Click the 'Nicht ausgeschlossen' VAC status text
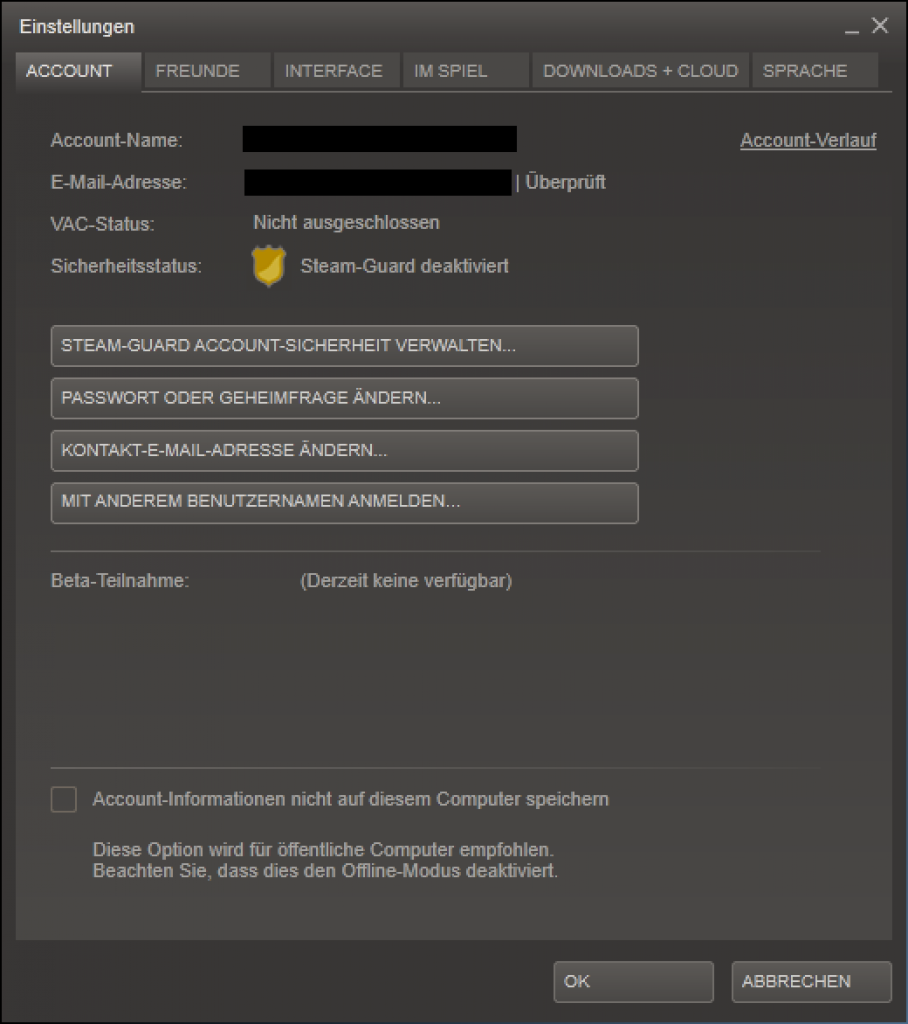The width and height of the screenshot is (908, 1024). (346, 223)
